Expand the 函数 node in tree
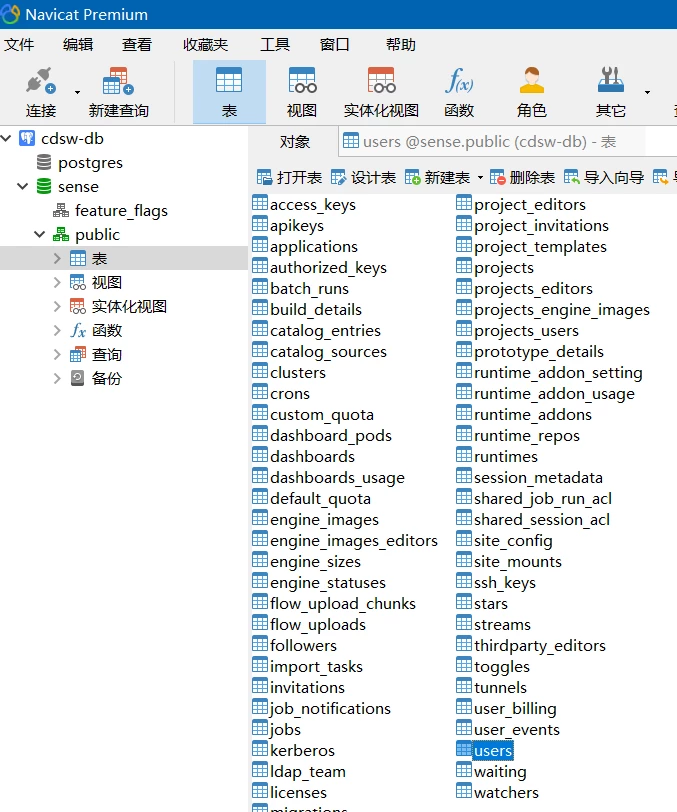The image size is (677, 812). (57, 330)
